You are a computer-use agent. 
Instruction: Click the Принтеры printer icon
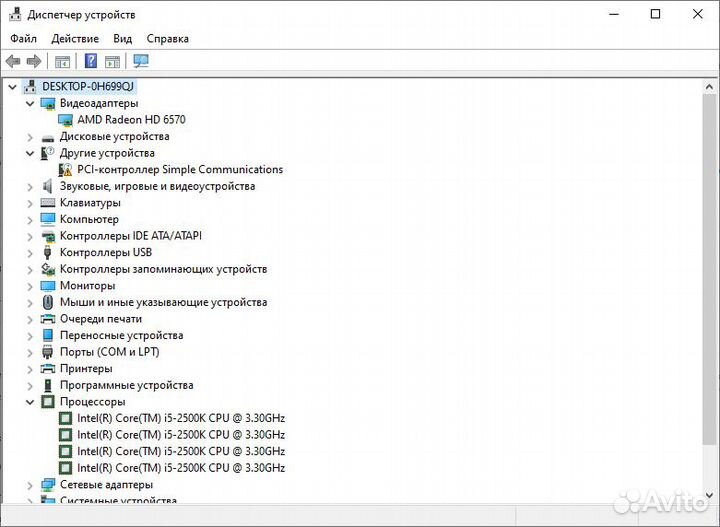click(x=48, y=369)
